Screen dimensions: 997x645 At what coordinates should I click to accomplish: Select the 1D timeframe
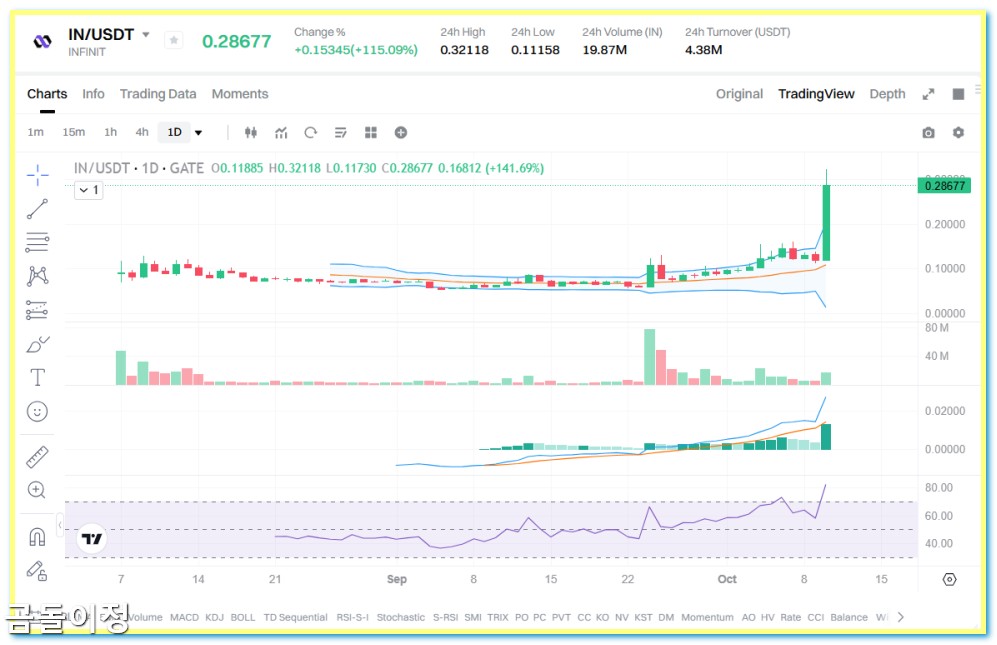click(174, 132)
